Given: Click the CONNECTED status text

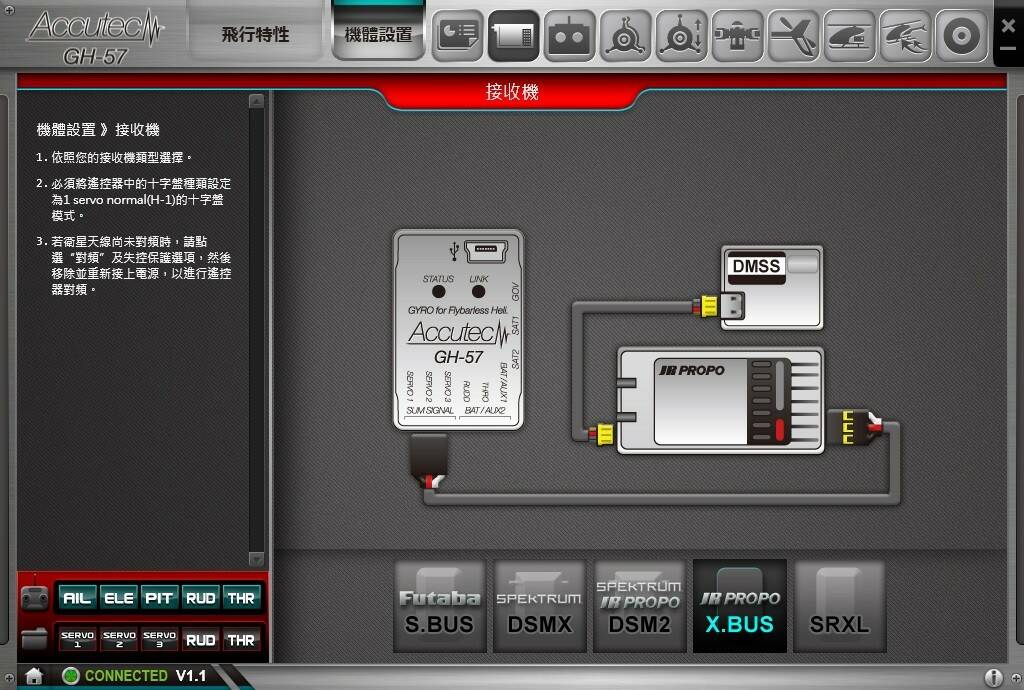Looking at the screenshot, I should [x=126, y=676].
